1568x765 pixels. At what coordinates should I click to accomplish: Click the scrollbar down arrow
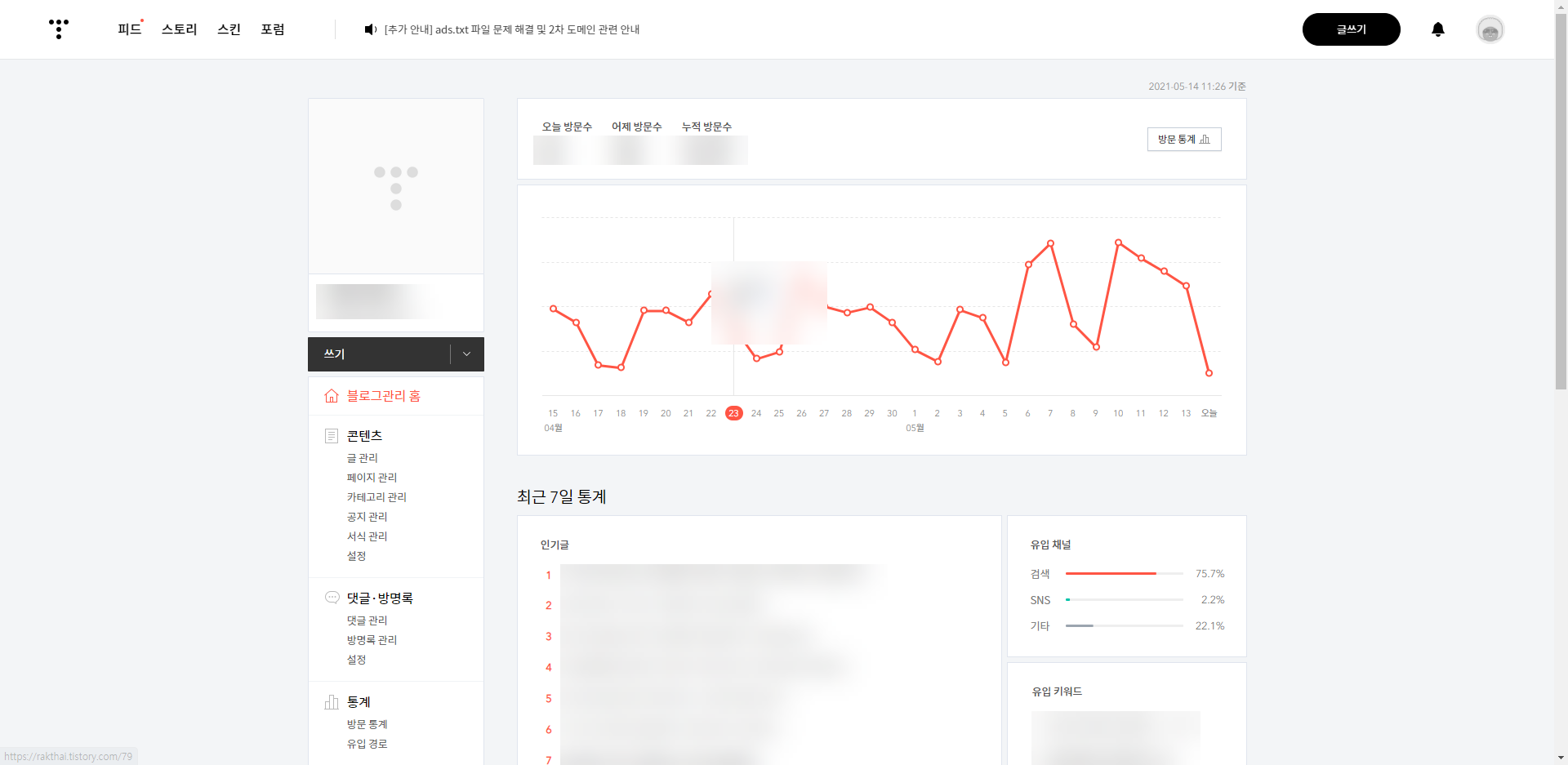[x=1561, y=758]
